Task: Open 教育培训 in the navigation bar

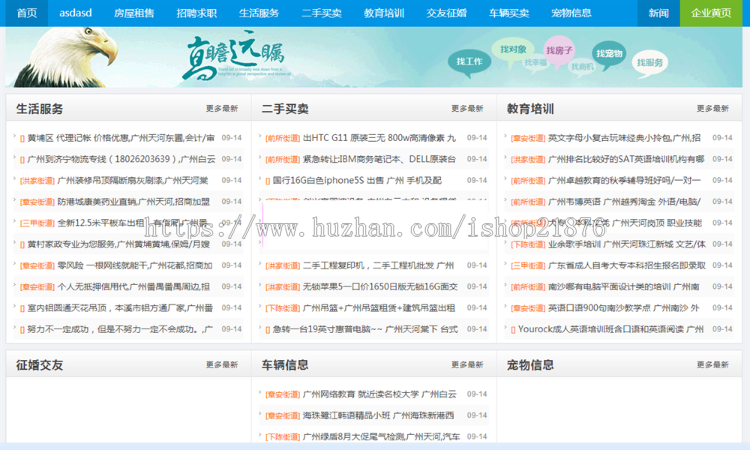Action: (384, 13)
